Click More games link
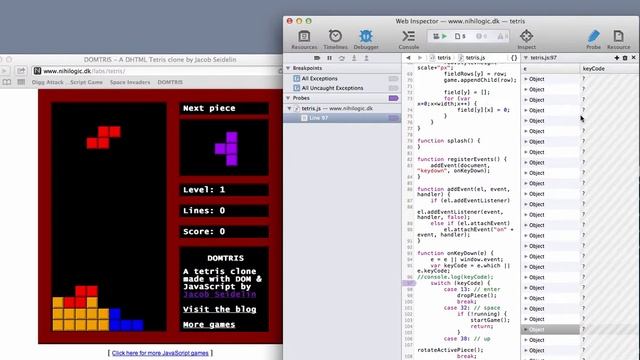Screen dimensions: 640x360 209,324
